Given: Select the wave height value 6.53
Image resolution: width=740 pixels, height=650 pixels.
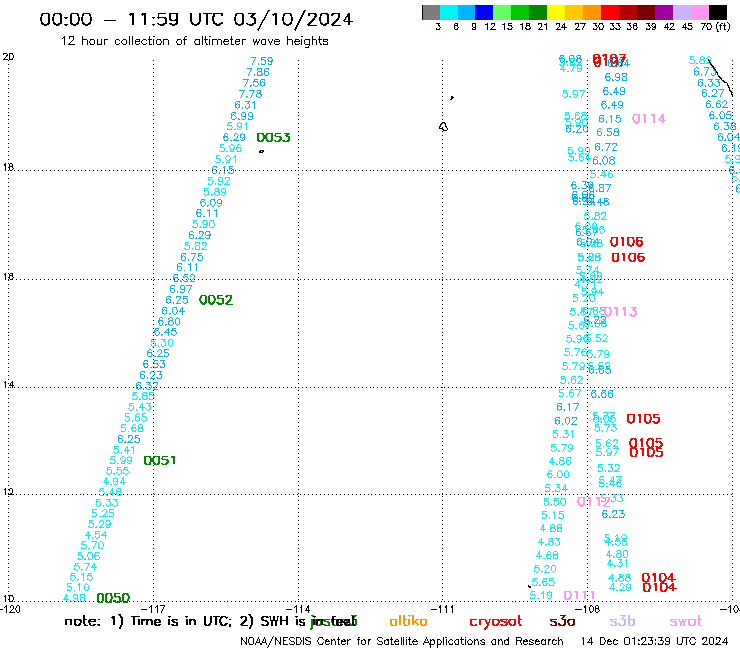Looking at the screenshot, I should coord(154,364).
